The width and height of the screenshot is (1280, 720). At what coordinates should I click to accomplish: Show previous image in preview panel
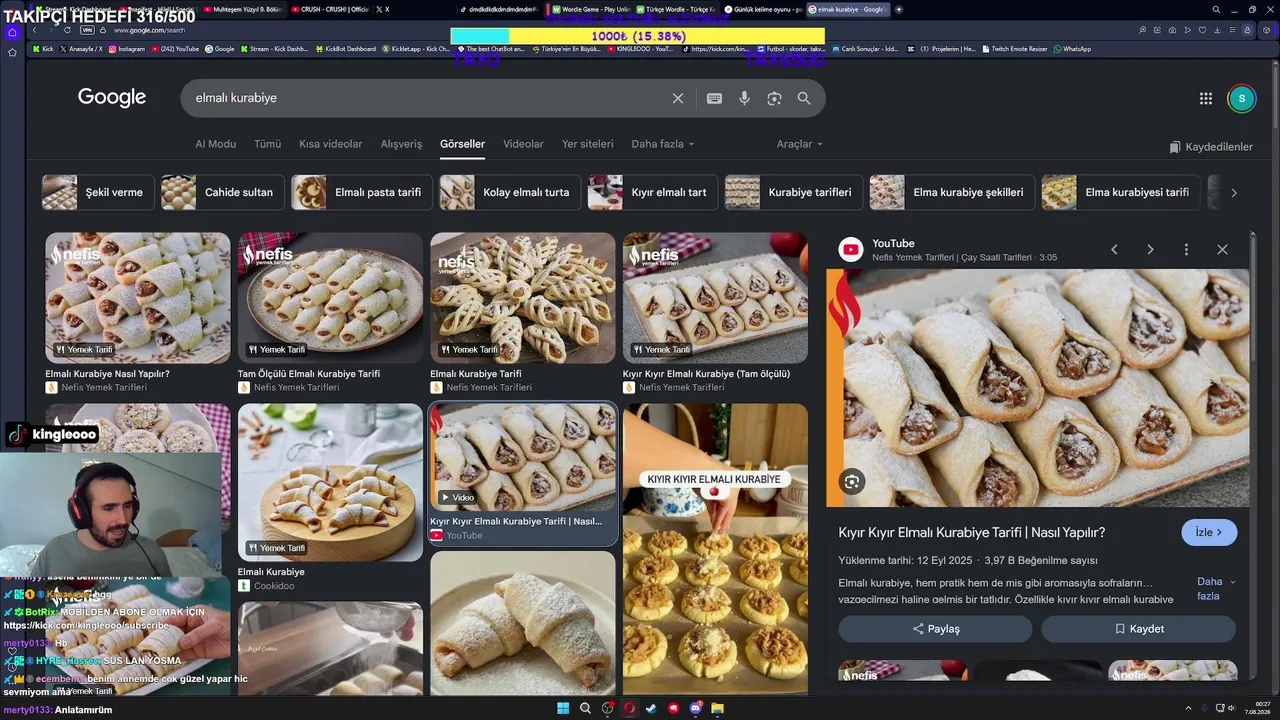tap(1114, 249)
